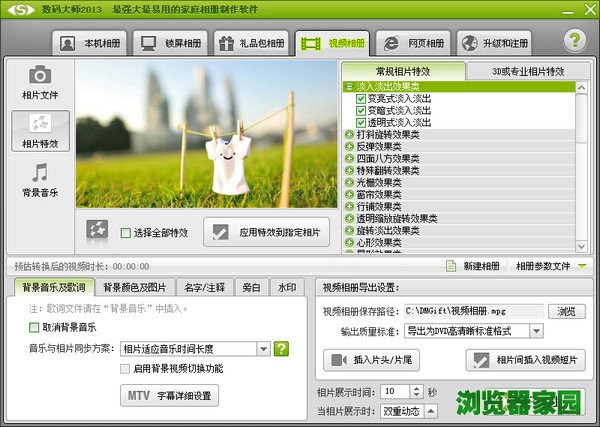
Task: Select the 相片特效 sidebar icon
Action: pyautogui.click(x=40, y=131)
